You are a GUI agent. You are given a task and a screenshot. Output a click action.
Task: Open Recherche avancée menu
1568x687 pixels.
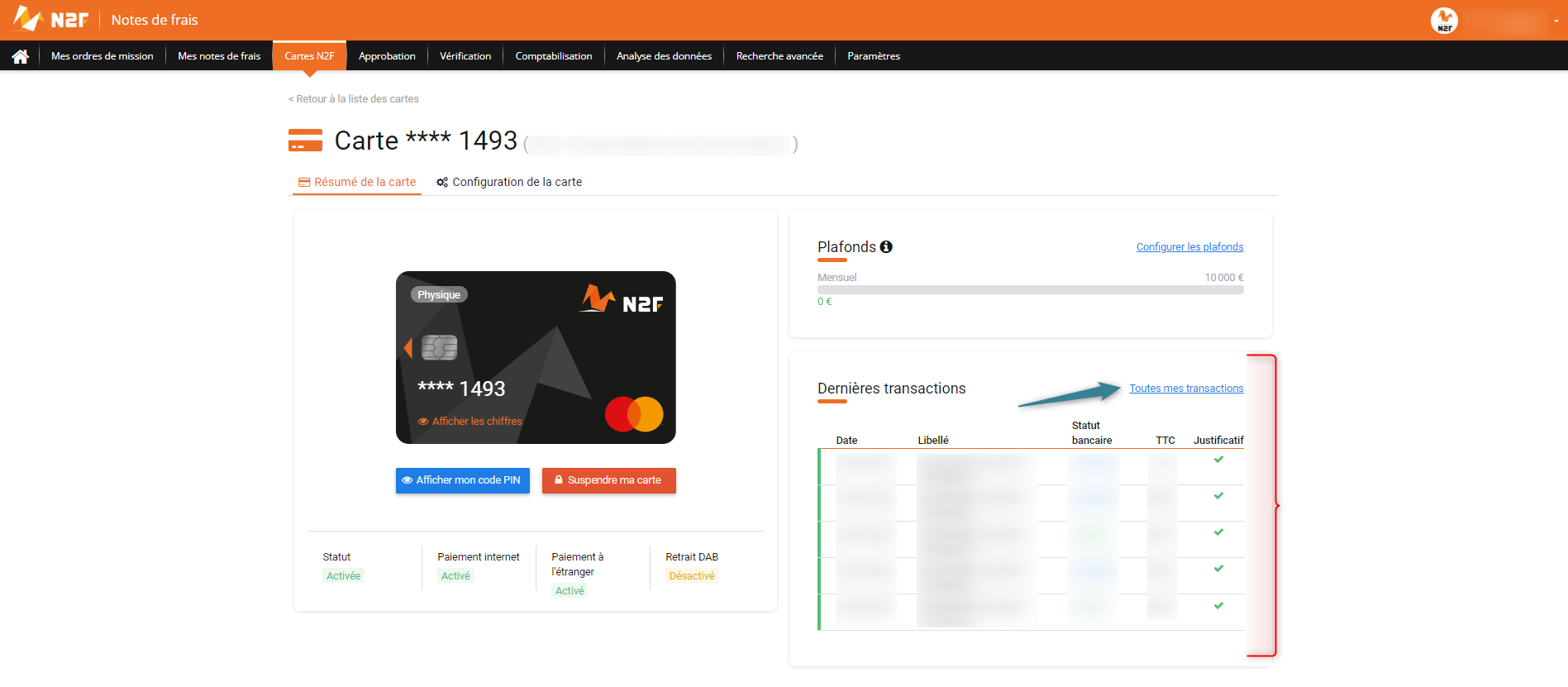pos(779,56)
